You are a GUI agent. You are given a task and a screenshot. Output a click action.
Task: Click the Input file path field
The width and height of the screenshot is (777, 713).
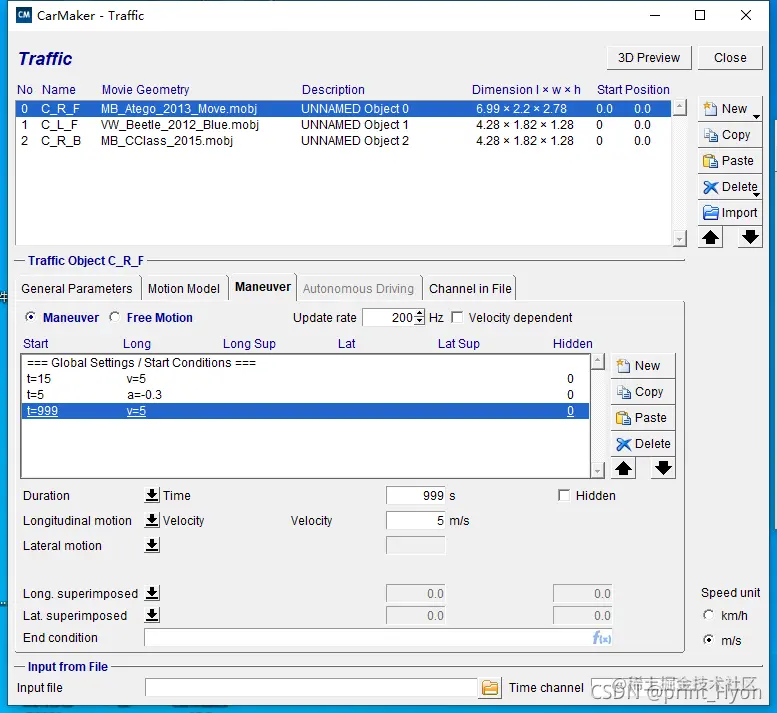pos(311,688)
